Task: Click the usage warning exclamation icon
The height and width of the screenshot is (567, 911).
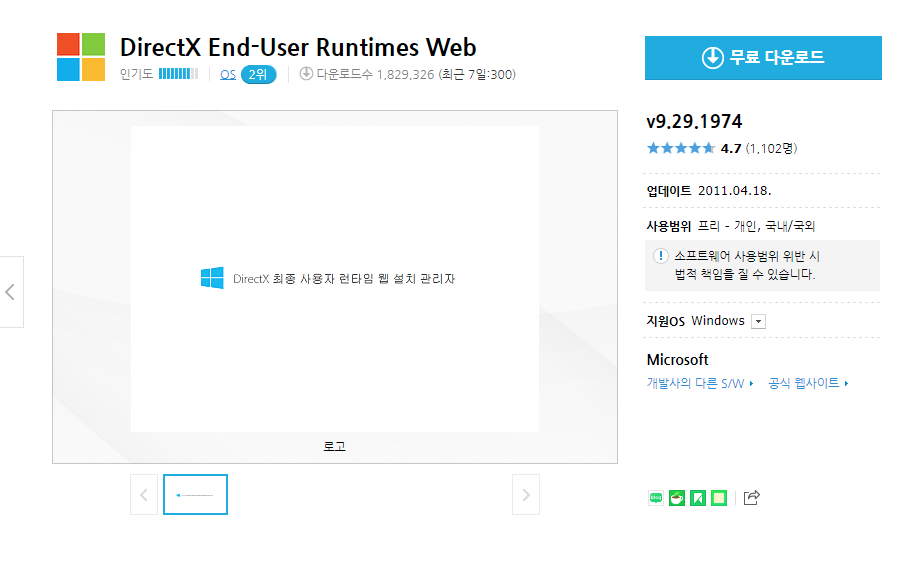Action: (x=661, y=256)
